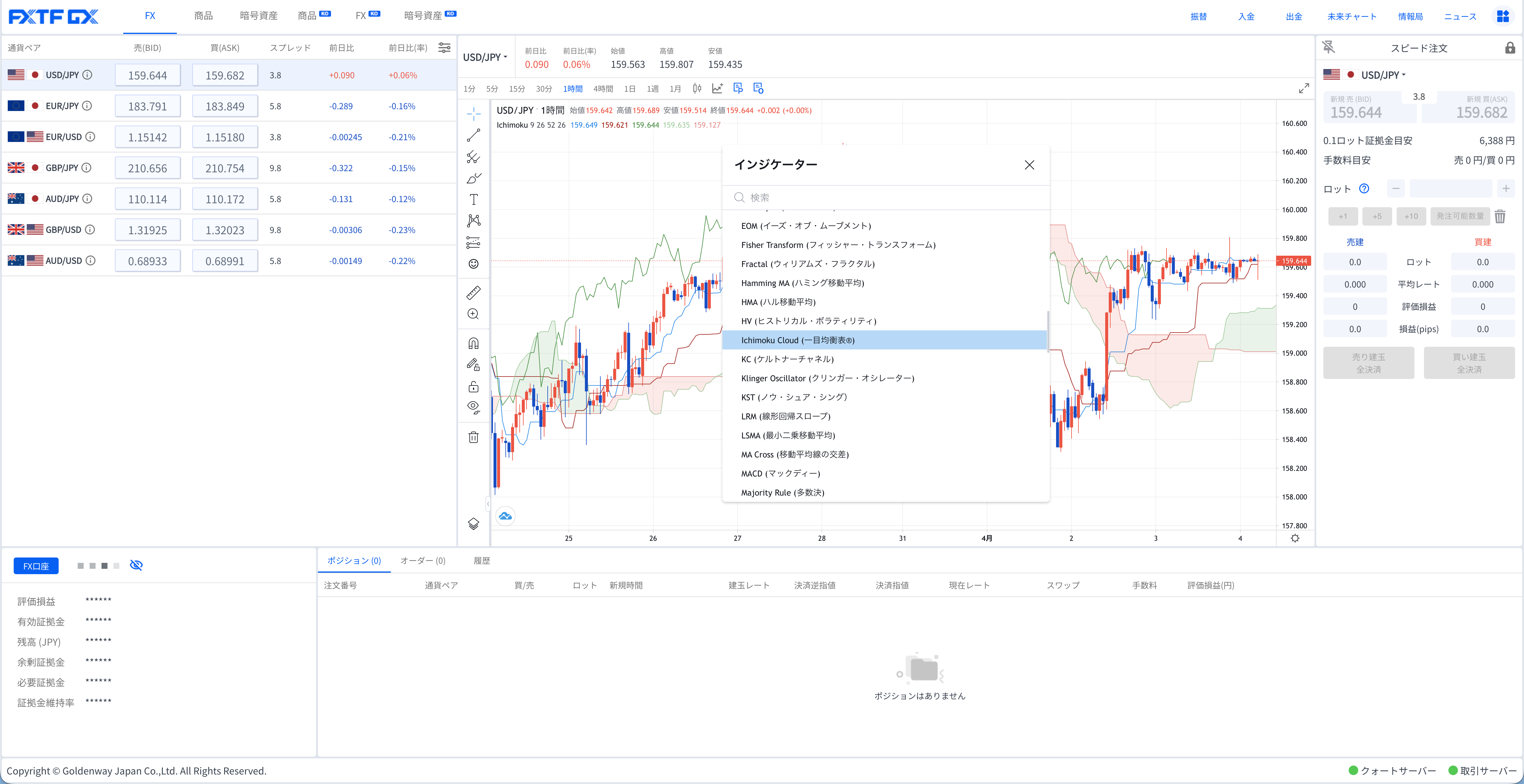Expand speed order USD/JPY pair dropdown
The image size is (1524, 784).
(x=1383, y=75)
